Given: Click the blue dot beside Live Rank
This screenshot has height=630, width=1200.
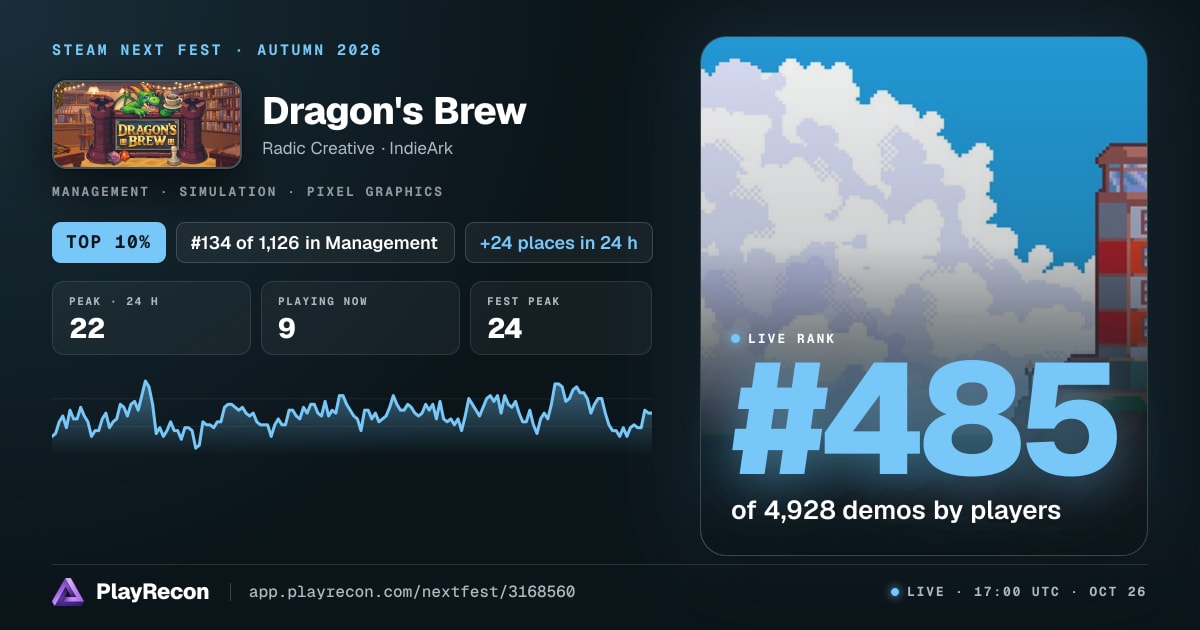Looking at the screenshot, I should 736,339.
